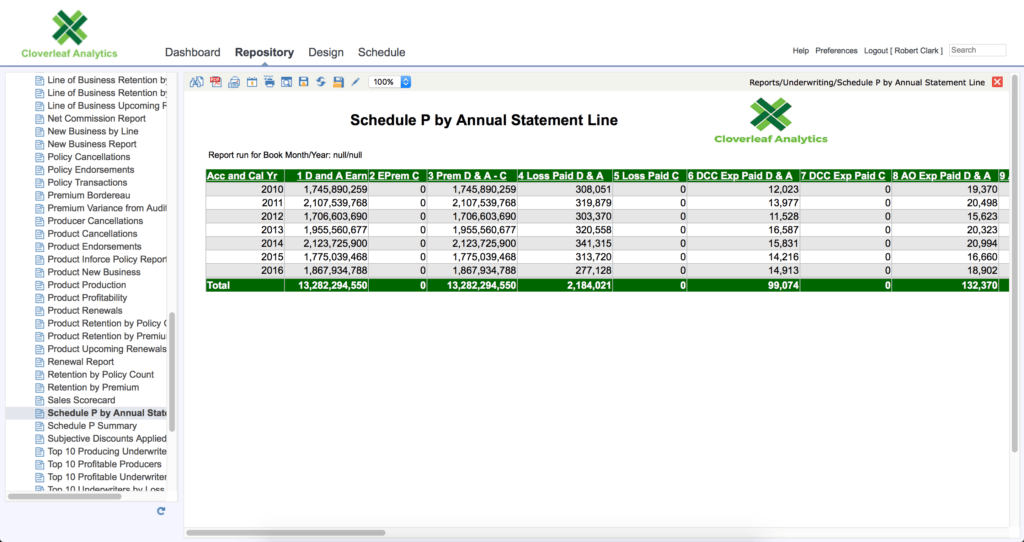Image resolution: width=1024 pixels, height=542 pixels.
Task: Open Product New Business report
Action: [x=94, y=272]
